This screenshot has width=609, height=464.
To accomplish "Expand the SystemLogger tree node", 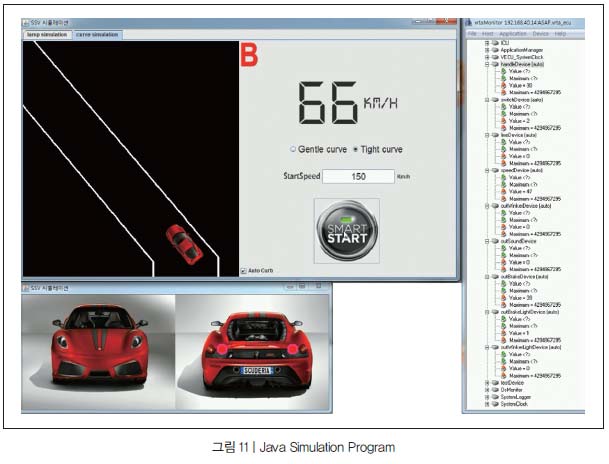I will click(x=487, y=397).
